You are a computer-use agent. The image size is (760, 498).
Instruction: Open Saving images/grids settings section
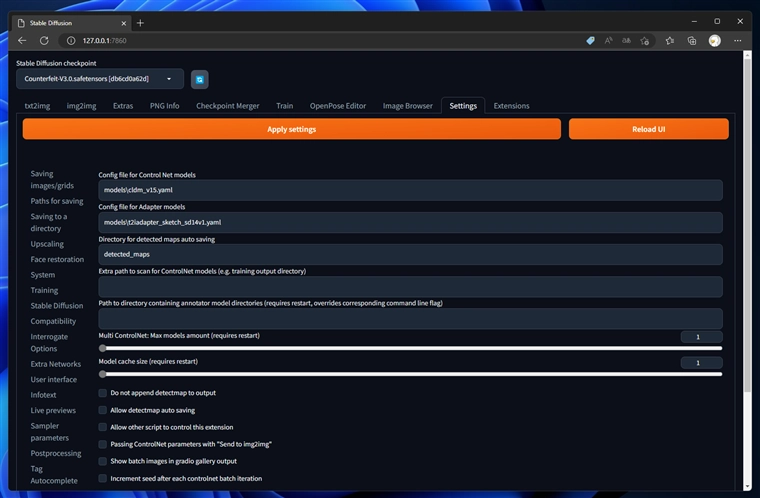click(x=52, y=179)
